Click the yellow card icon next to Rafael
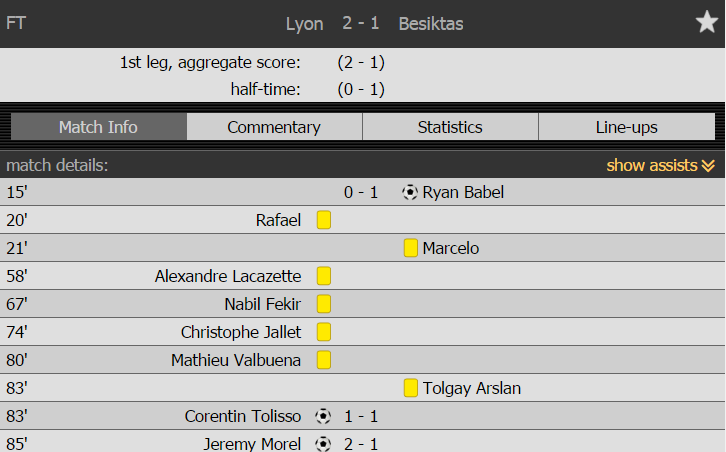 324,220
